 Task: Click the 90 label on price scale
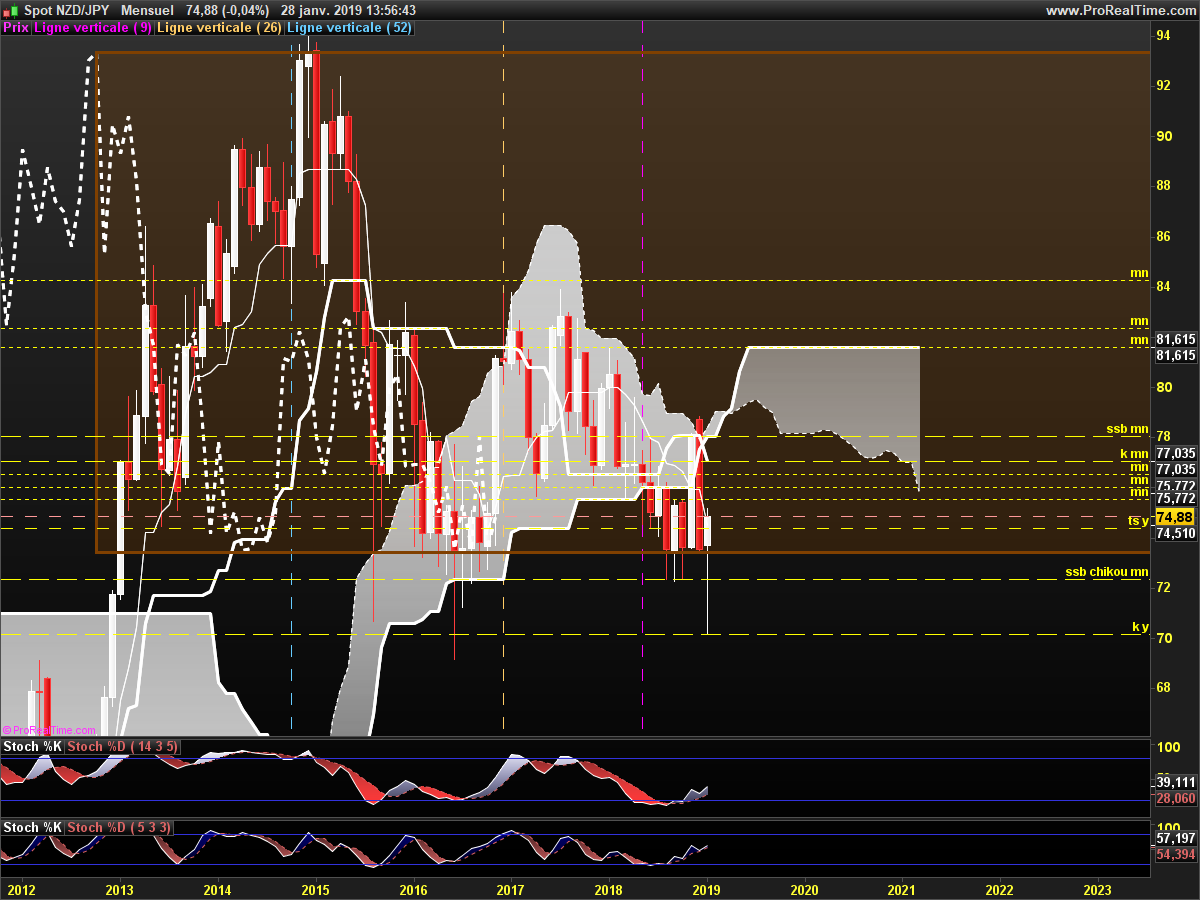[x=1164, y=135]
